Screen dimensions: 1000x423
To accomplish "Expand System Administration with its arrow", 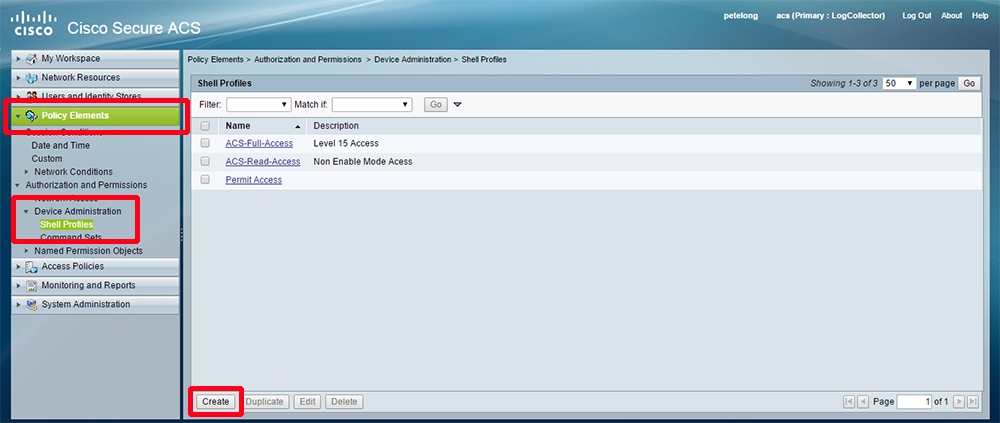I will click(x=18, y=305).
